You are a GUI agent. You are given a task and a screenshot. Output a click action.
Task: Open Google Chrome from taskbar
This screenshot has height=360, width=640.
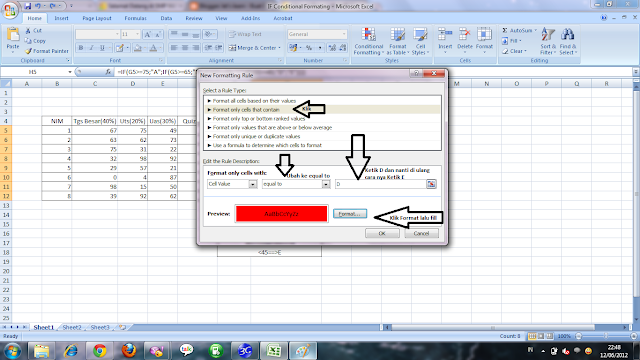click(99, 351)
